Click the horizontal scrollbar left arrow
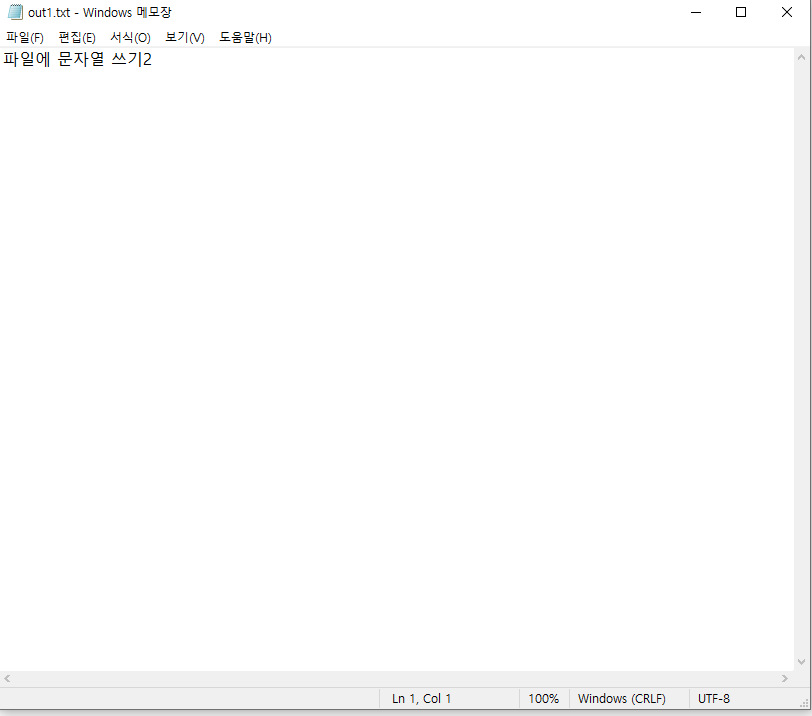The height and width of the screenshot is (716, 812). [7, 678]
